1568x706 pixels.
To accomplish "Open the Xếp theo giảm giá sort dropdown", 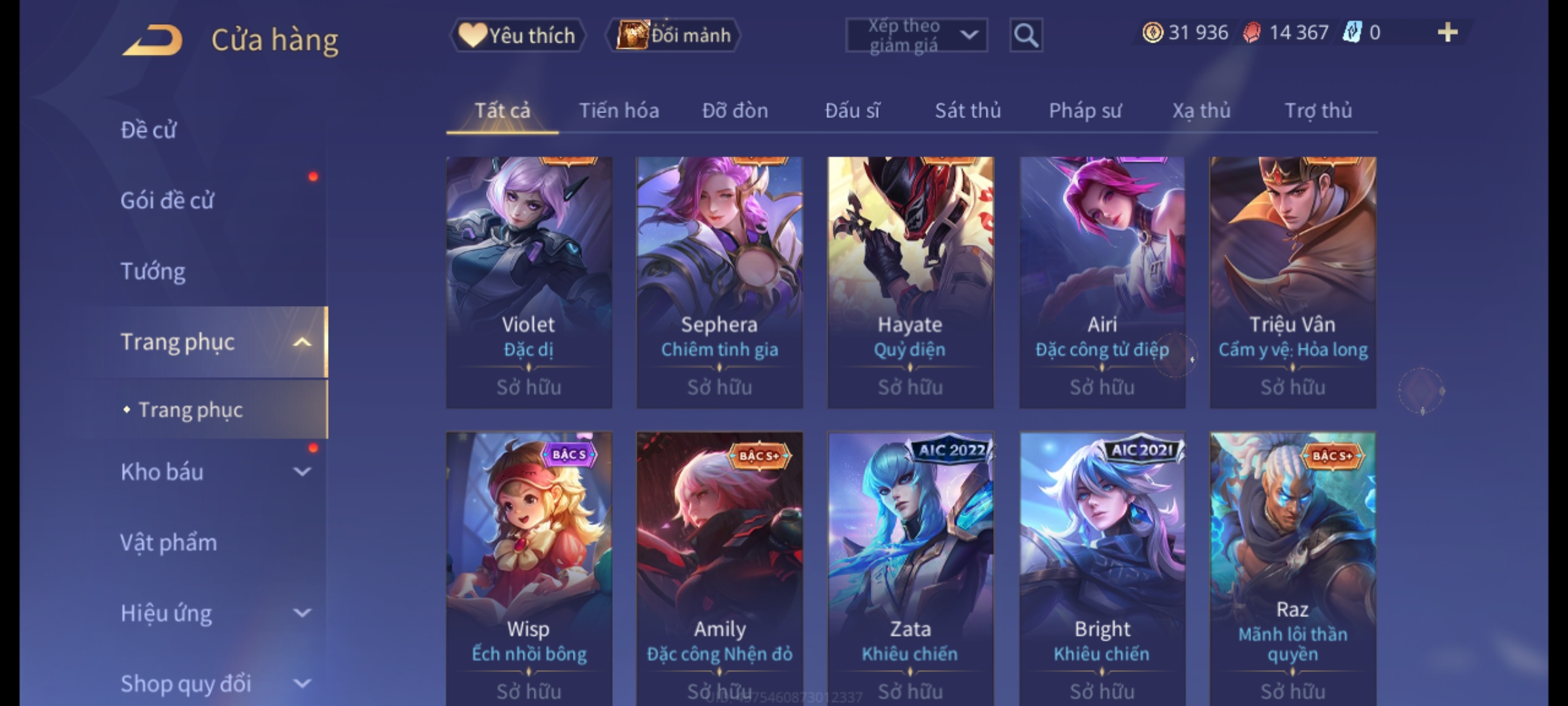I will (917, 35).
